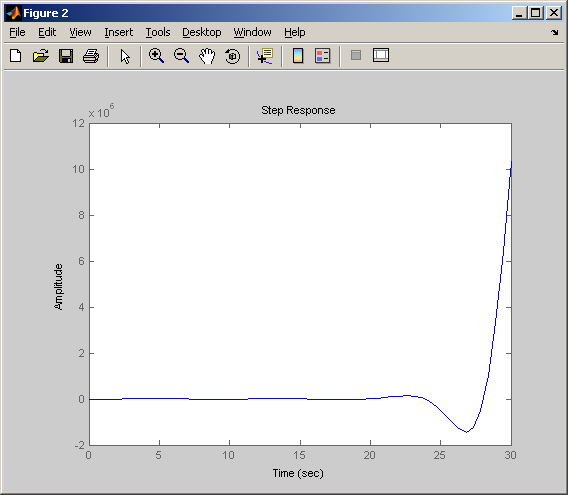Open the View menu
Screen dimensions: 568x495
80,32
